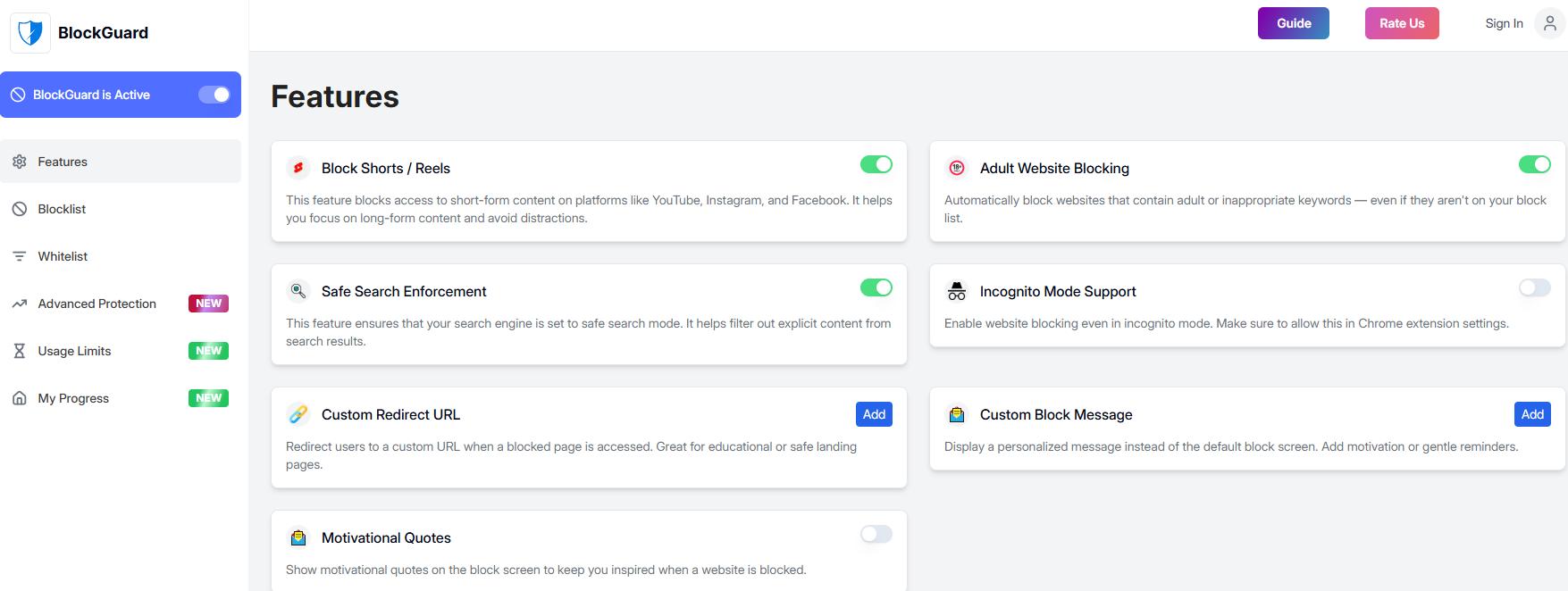
Task: Click the Custom Block Message title
Action: click(1056, 414)
